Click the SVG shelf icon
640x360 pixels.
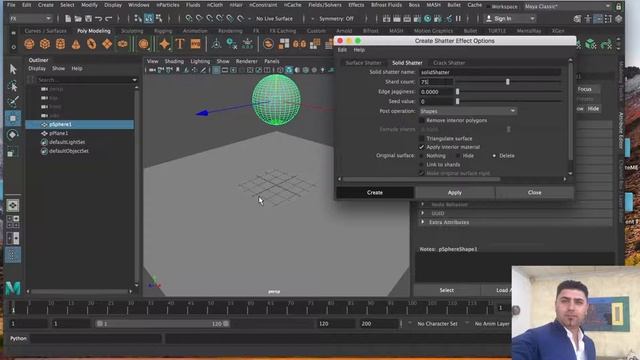tap(196, 44)
